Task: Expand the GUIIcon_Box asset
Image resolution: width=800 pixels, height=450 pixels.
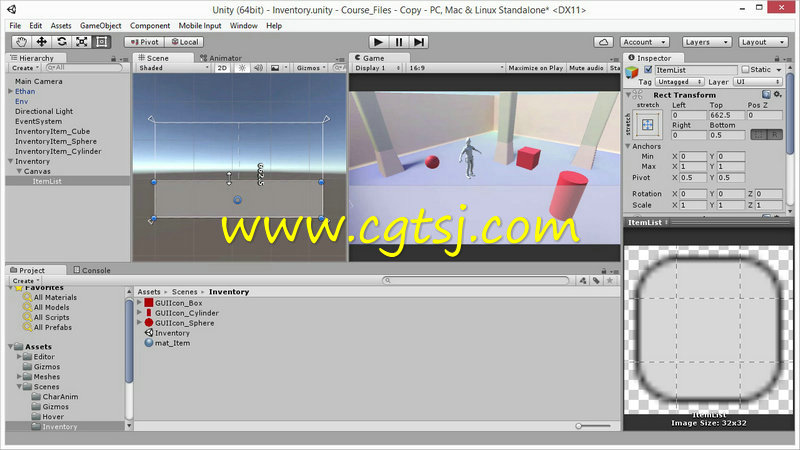Action: [139, 303]
